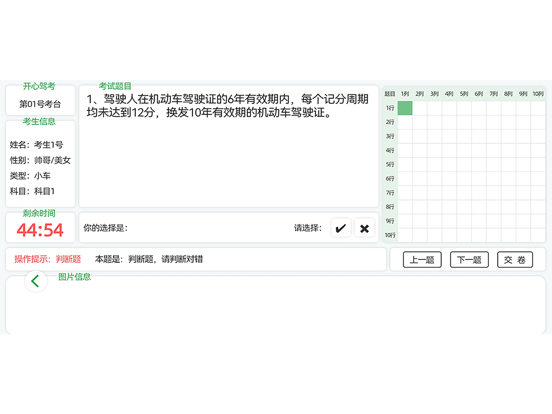
Task: Click the cross (wrong) answer button
Action: click(x=364, y=228)
